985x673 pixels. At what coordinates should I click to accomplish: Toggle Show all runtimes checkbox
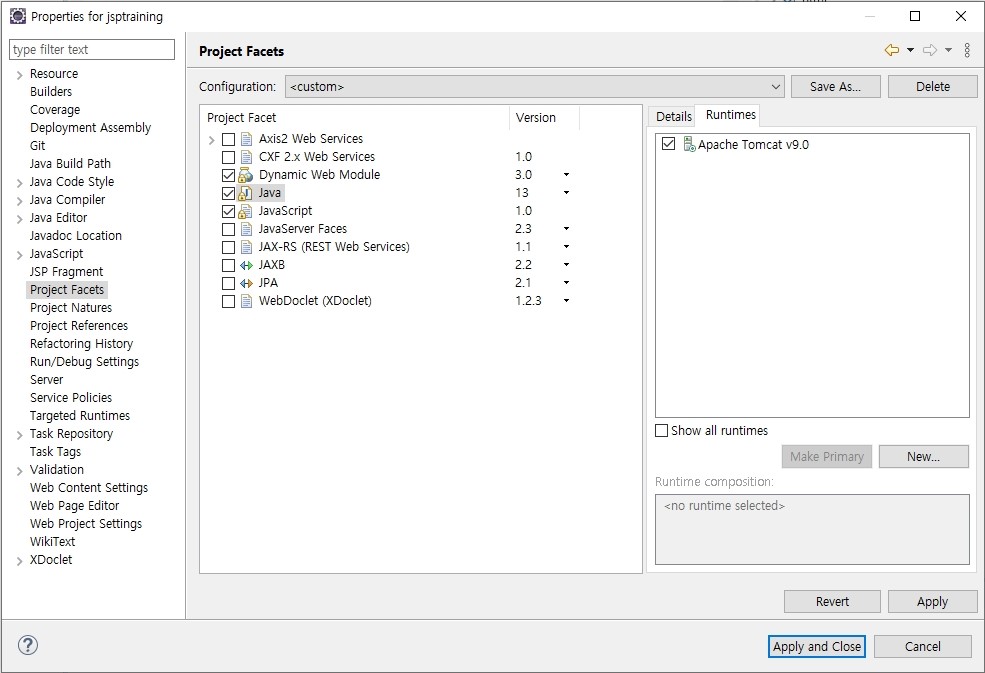pos(661,430)
